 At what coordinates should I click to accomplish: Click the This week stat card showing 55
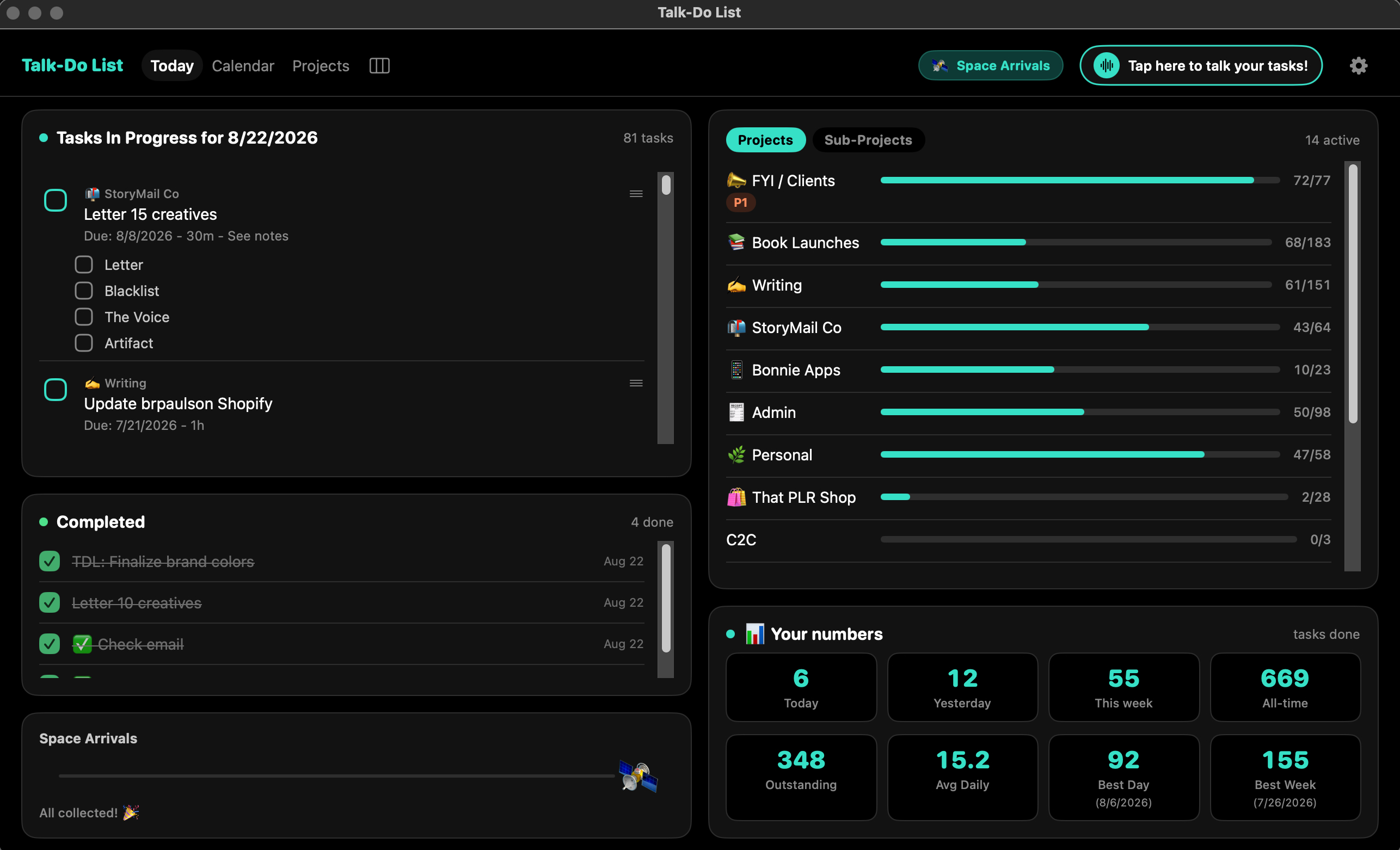click(x=1124, y=687)
